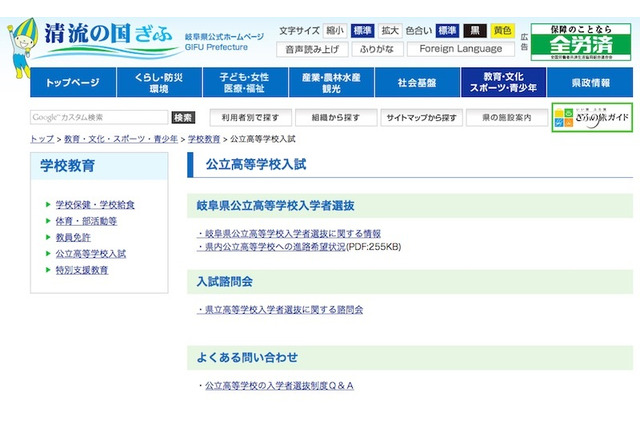
Task: Click the 検索 search button
Action: [183, 118]
